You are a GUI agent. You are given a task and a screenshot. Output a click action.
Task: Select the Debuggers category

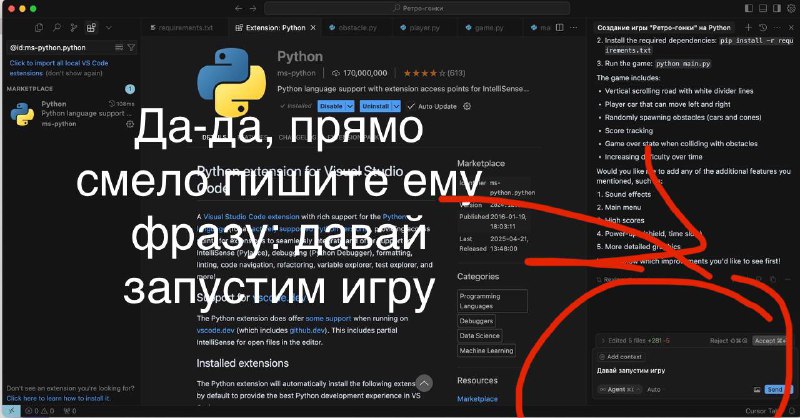(x=476, y=321)
